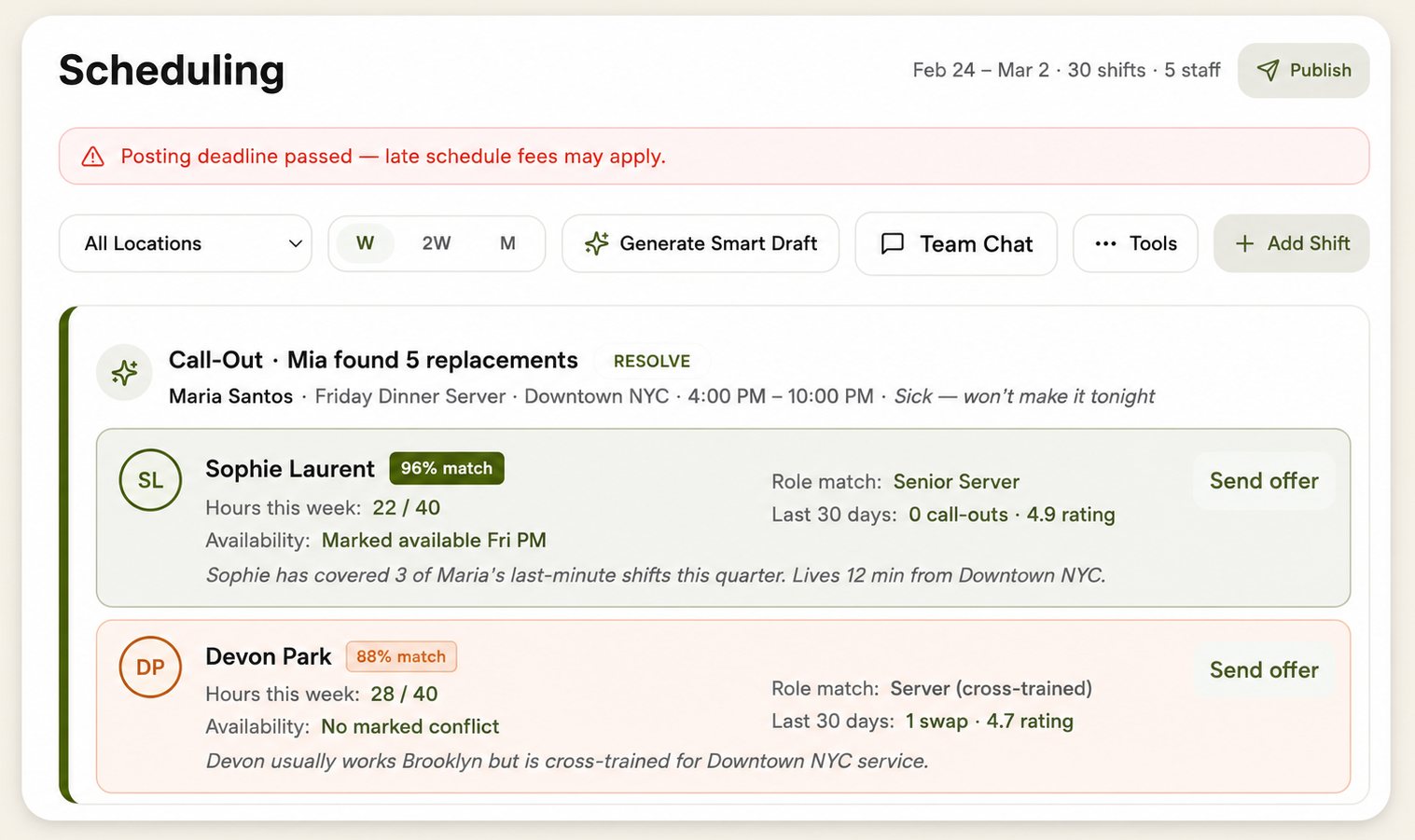Click Devon's '28 / 40' hours value
The image size is (1415, 840).
coord(404,695)
